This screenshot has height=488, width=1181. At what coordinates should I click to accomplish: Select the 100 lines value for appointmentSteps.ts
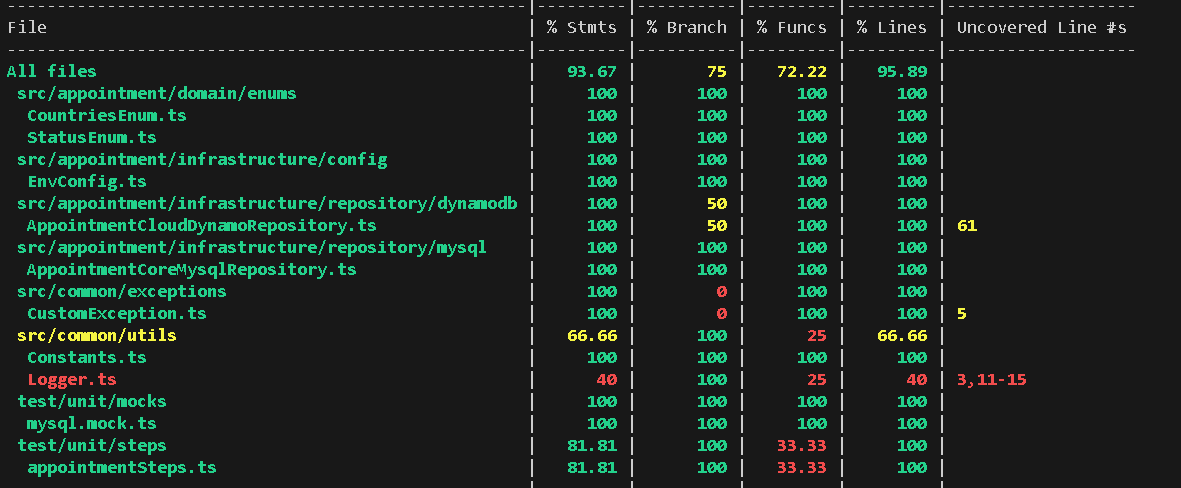coord(912,467)
